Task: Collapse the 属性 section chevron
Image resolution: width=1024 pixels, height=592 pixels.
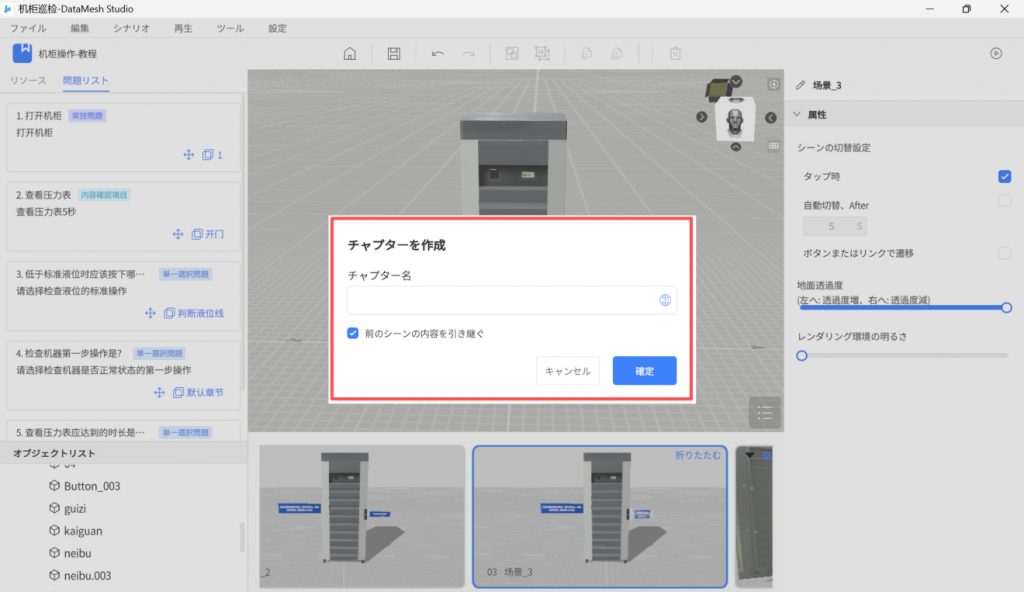Action: [797, 115]
